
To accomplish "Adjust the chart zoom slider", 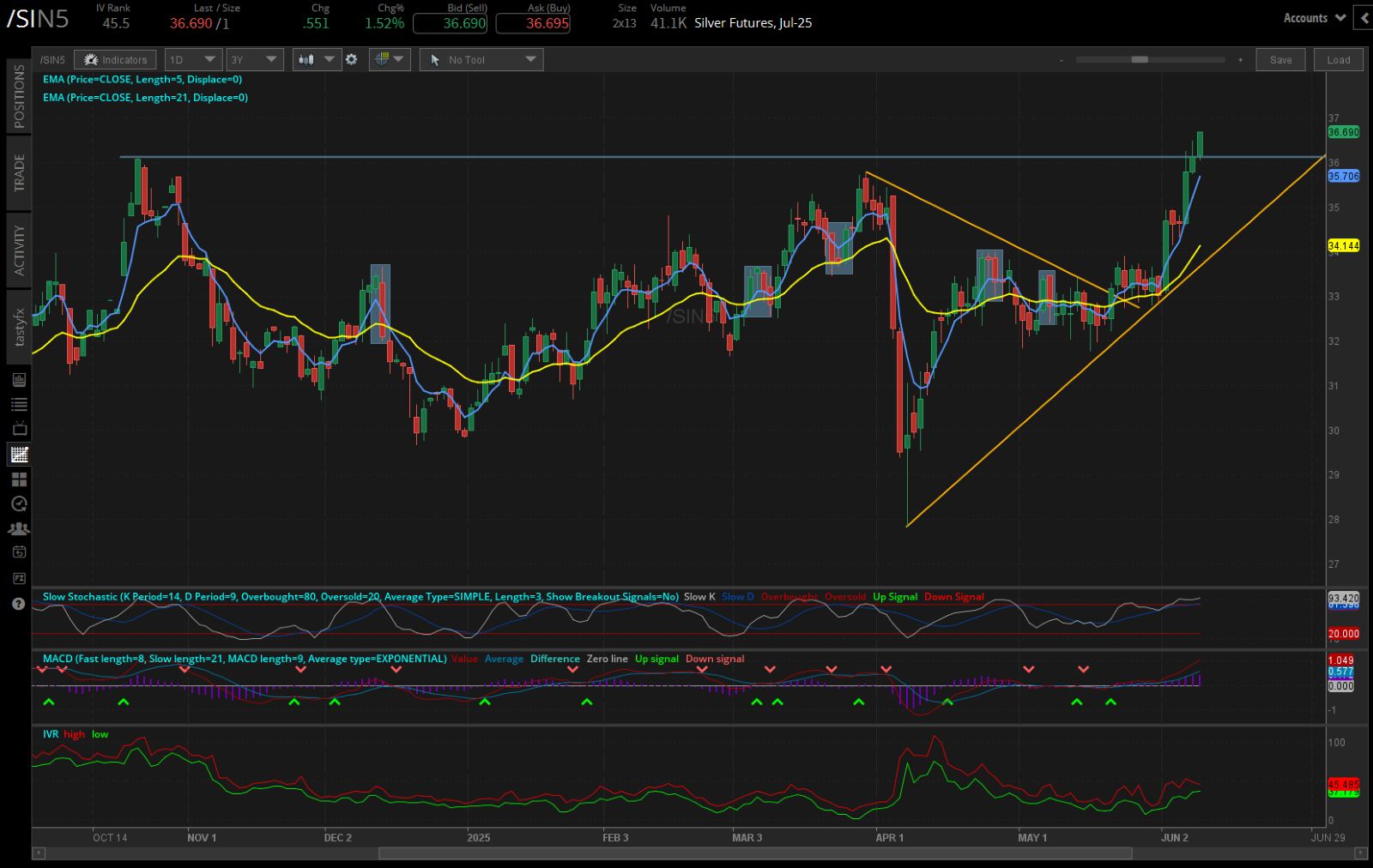I will point(1138,60).
